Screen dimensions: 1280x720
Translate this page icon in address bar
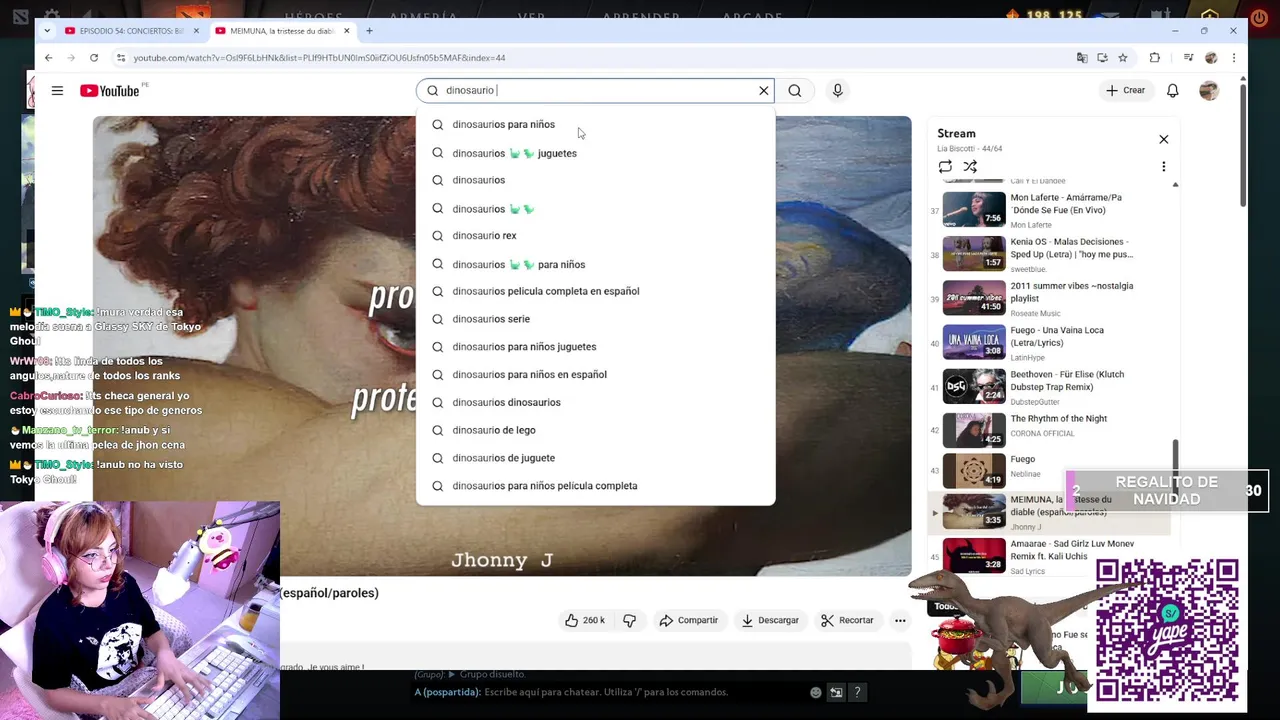click(1082, 58)
